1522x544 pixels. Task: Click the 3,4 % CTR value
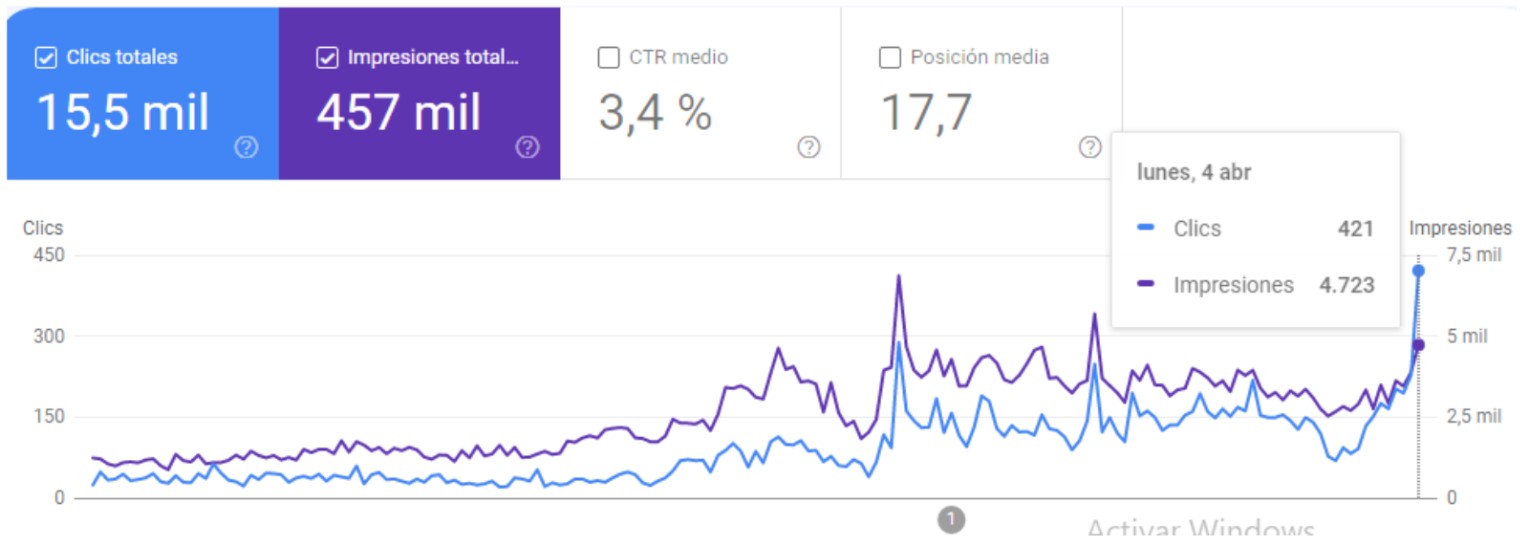click(655, 112)
